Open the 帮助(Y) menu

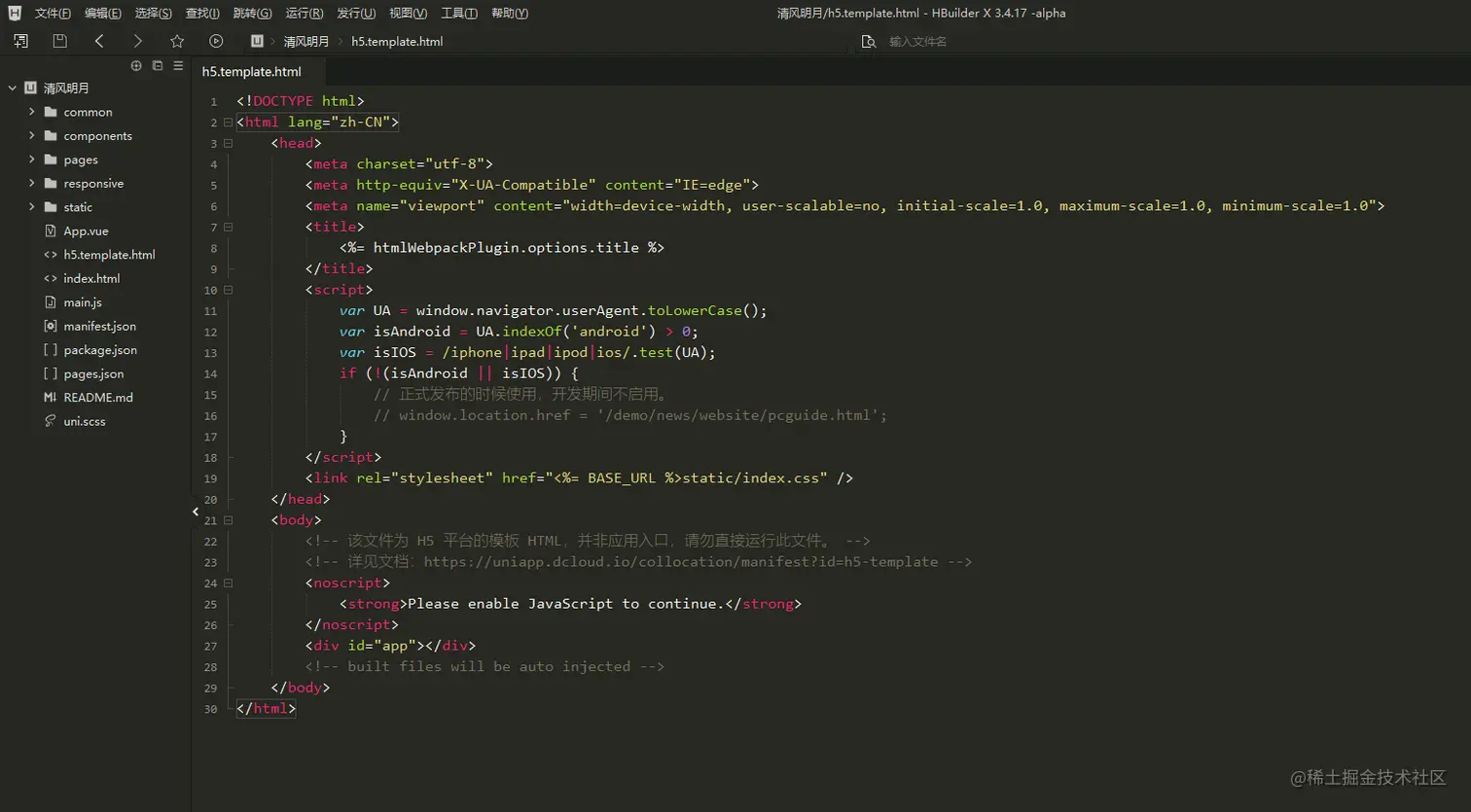pyautogui.click(x=510, y=13)
